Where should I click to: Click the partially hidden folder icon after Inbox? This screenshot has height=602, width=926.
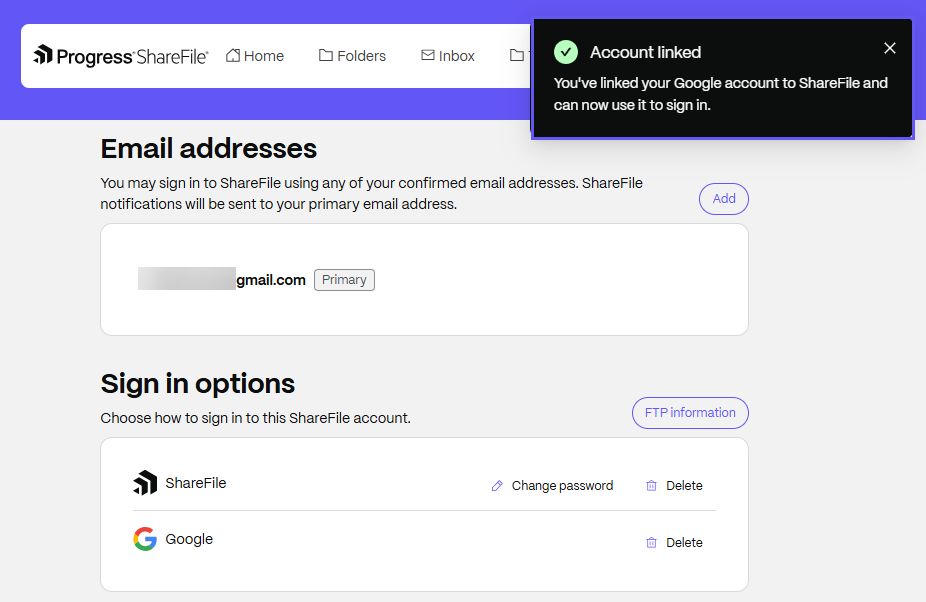517,56
